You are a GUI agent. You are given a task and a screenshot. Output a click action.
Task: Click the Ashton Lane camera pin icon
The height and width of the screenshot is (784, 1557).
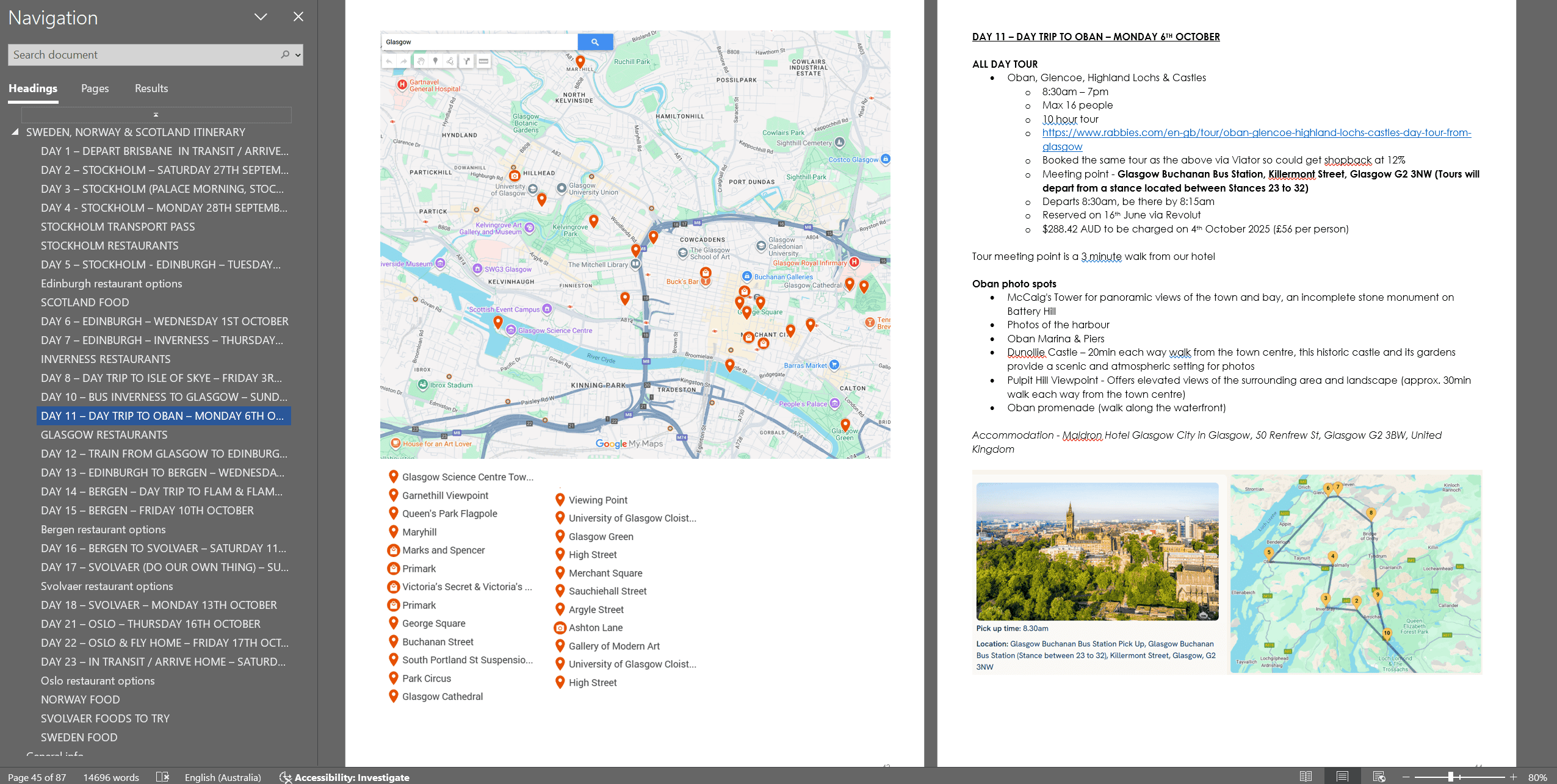560,628
